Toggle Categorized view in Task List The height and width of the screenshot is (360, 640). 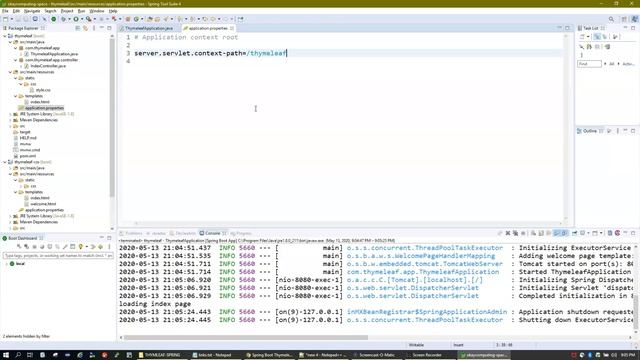[x=597, y=37]
